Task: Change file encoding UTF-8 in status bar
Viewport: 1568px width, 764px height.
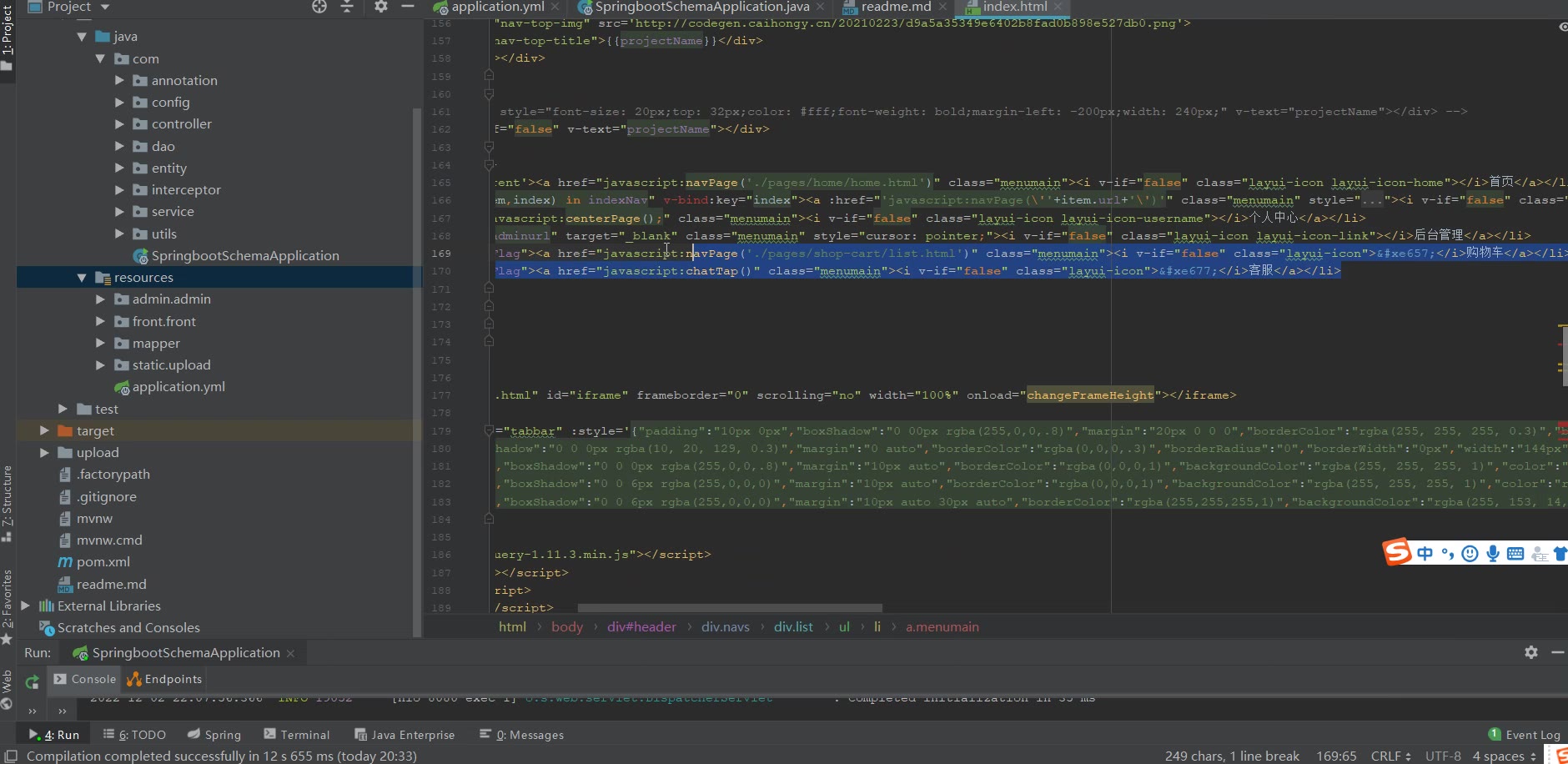Action: pyautogui.click(x=1443, y=756)
